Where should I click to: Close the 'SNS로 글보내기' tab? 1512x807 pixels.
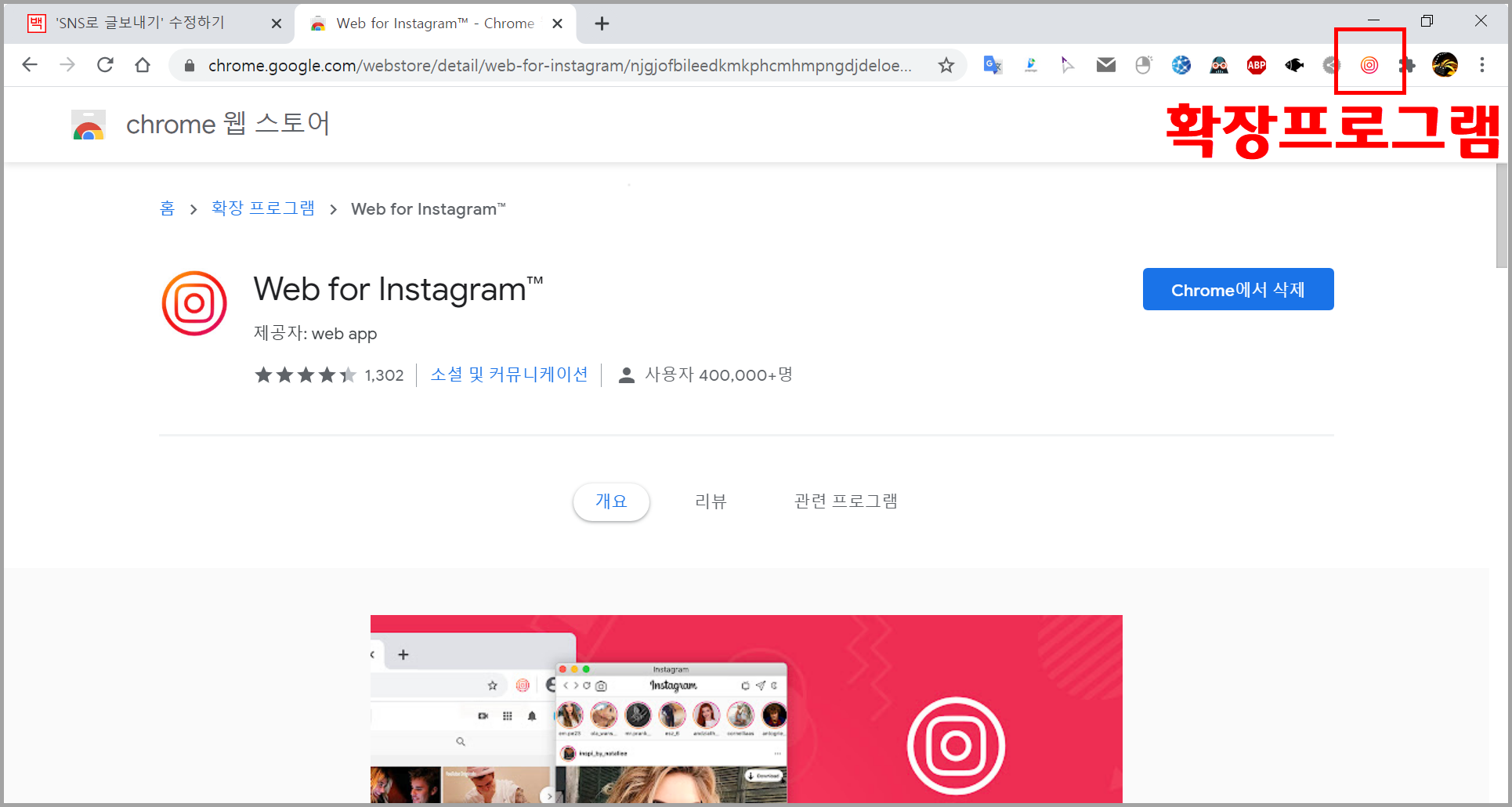[x=277, y=24]
